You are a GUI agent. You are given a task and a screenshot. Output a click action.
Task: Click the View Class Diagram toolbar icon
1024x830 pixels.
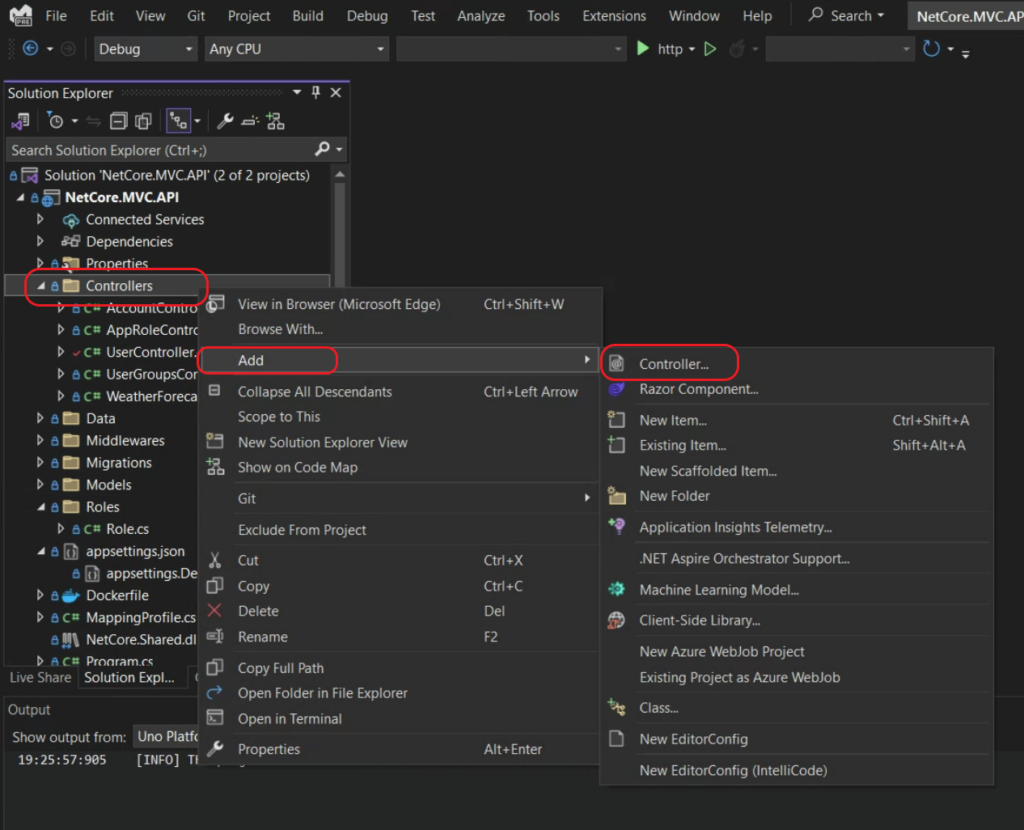point(274,121)
